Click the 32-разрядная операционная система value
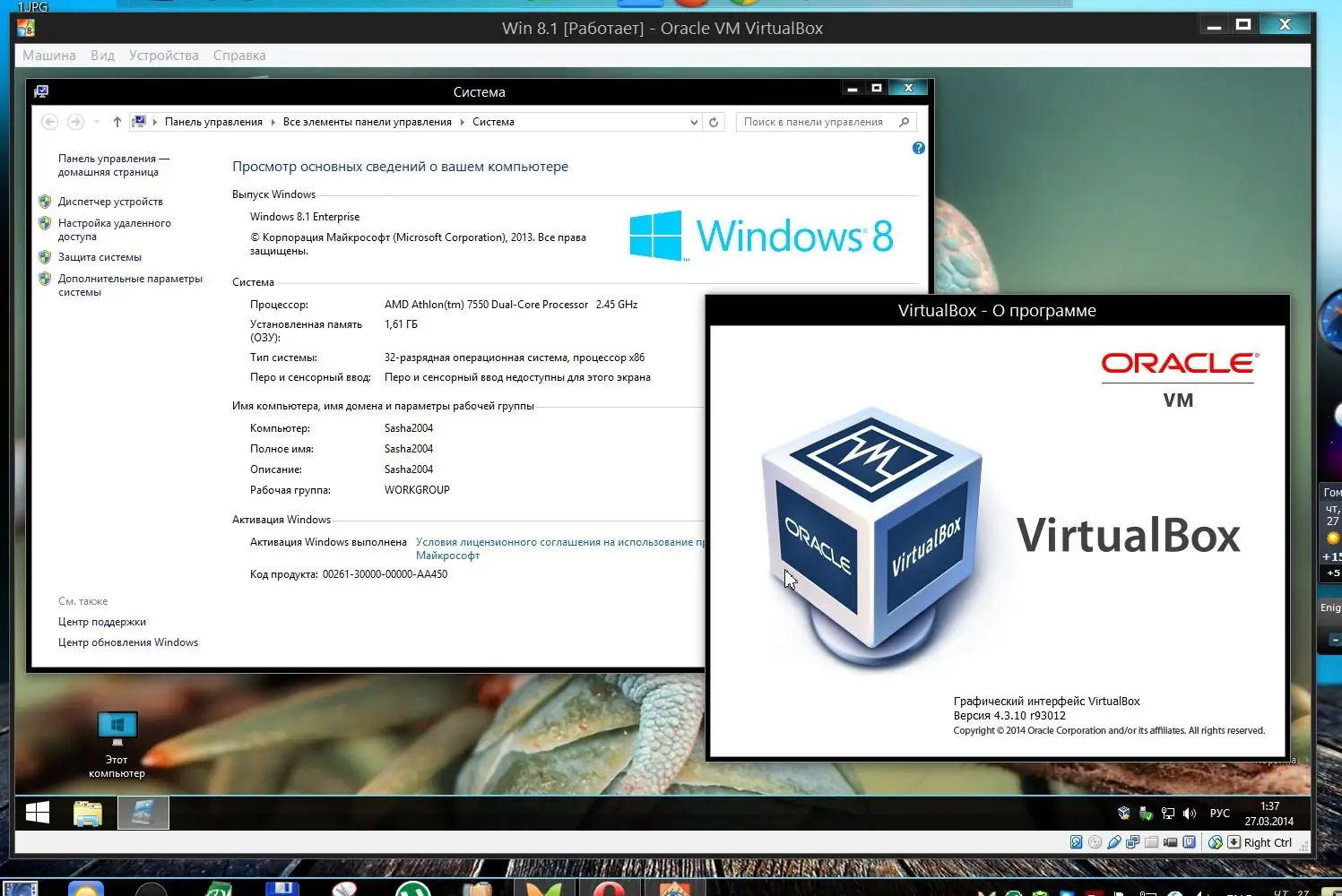1342x896 pixels. 515,358
